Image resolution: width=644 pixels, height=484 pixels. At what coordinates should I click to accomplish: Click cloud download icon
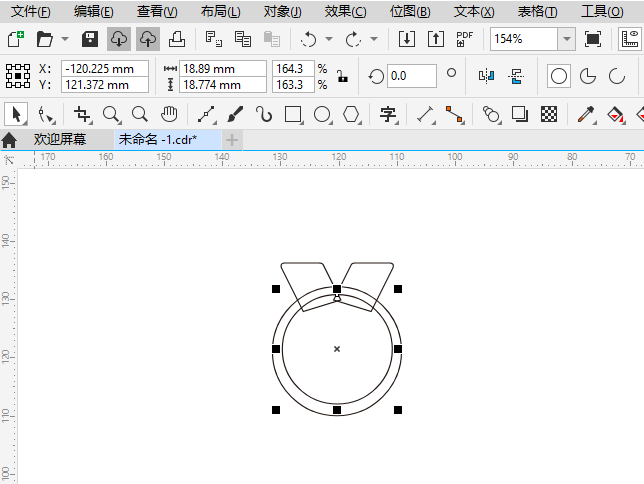119,39
